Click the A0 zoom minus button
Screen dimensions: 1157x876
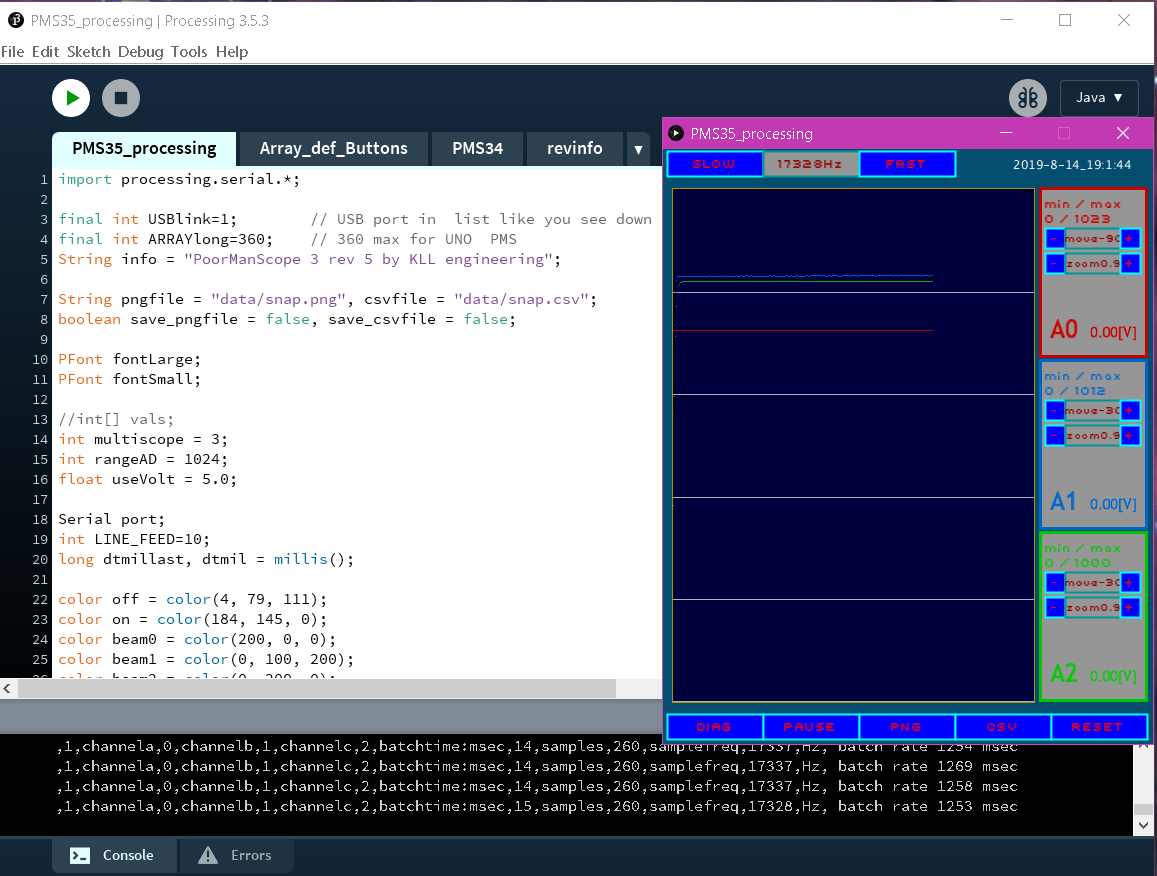pyautogui.click(x=1055, y=264)
